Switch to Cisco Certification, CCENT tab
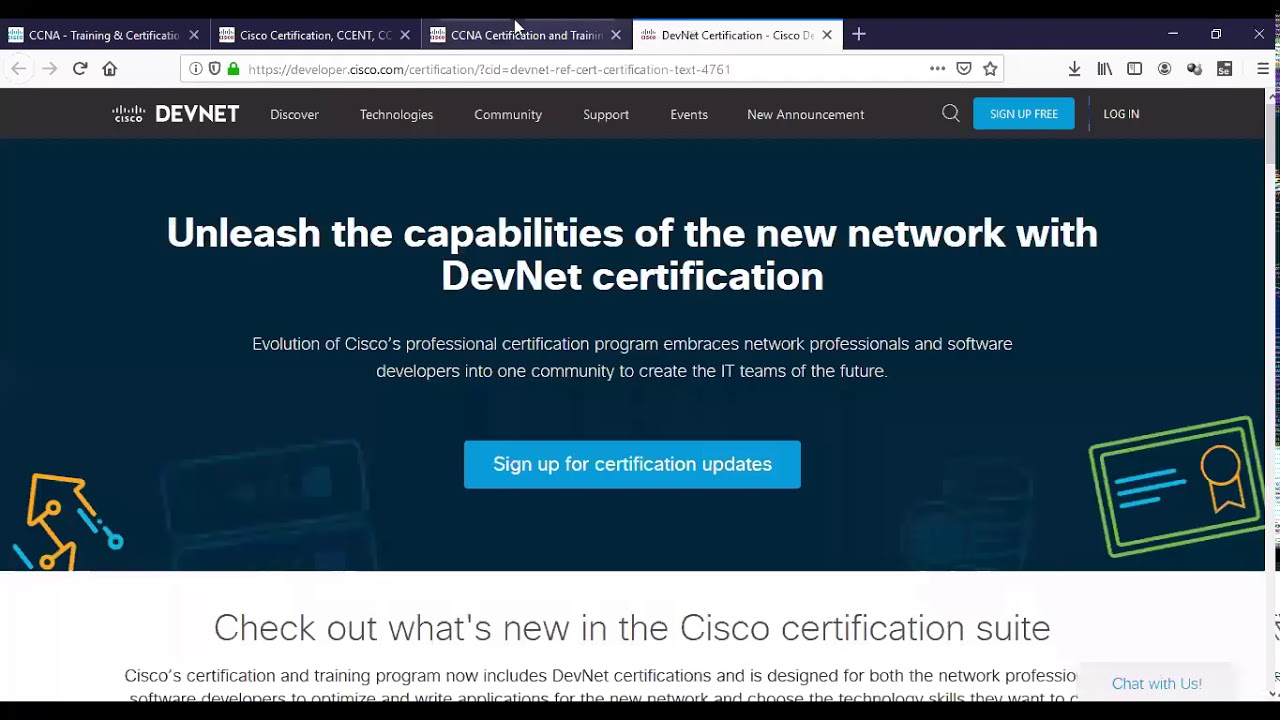Screen dimensions: 1280x720 click(316, 35)
